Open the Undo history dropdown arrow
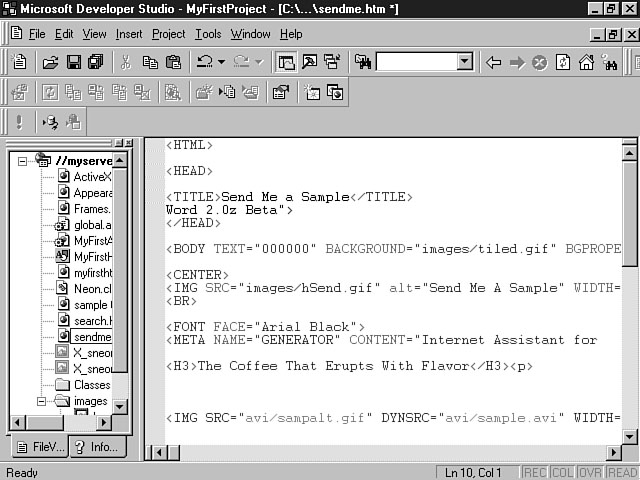This screenshot has height=480, width=640. click(220, 62)
